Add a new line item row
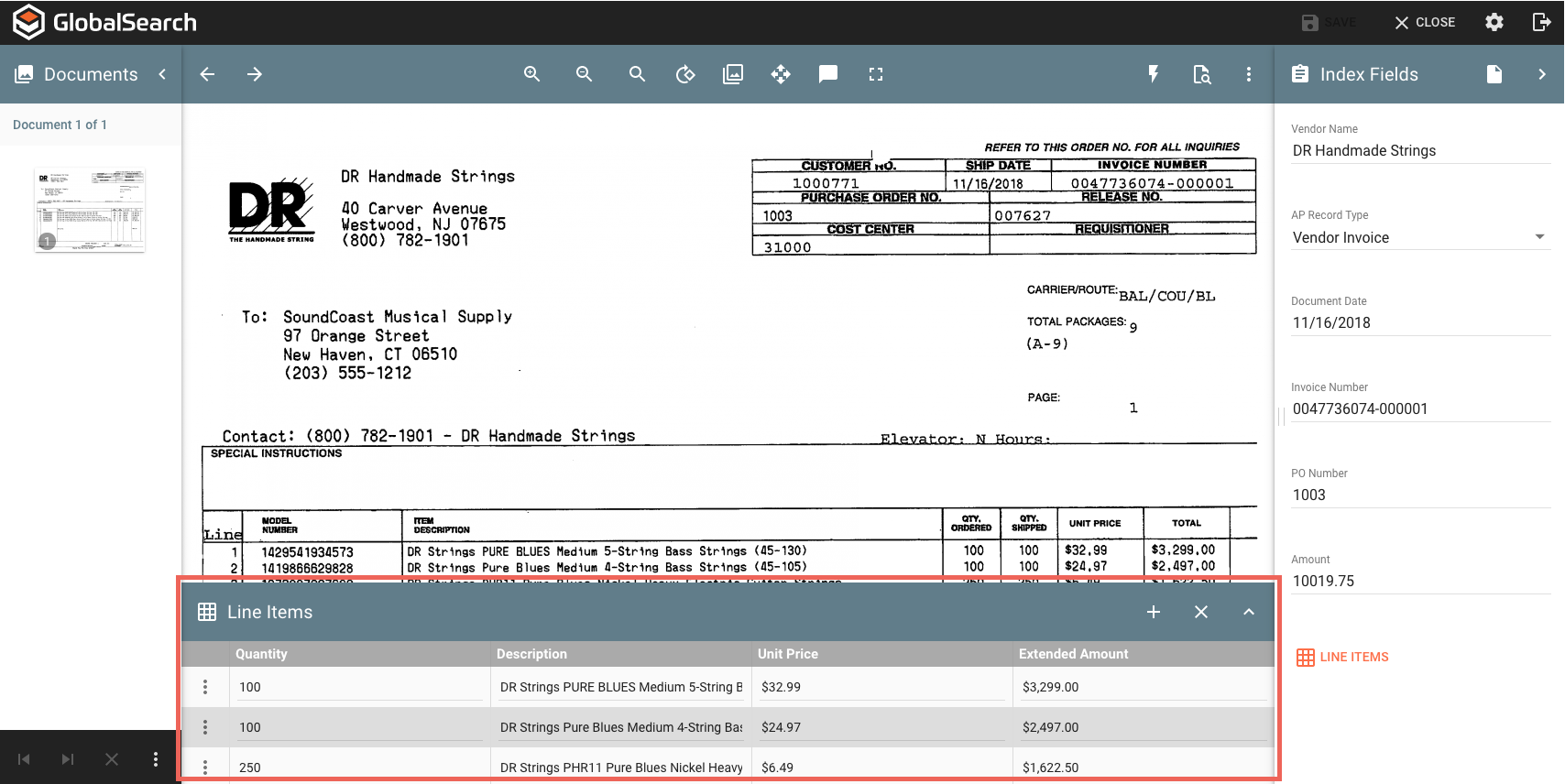 tap(1154, 612)
